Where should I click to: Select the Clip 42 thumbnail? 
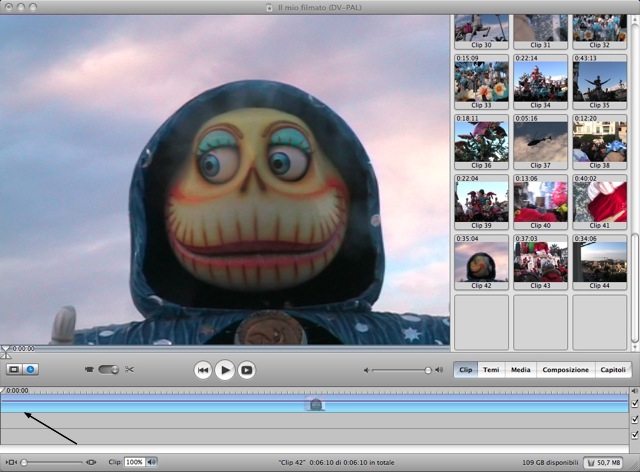pos(482,262)
